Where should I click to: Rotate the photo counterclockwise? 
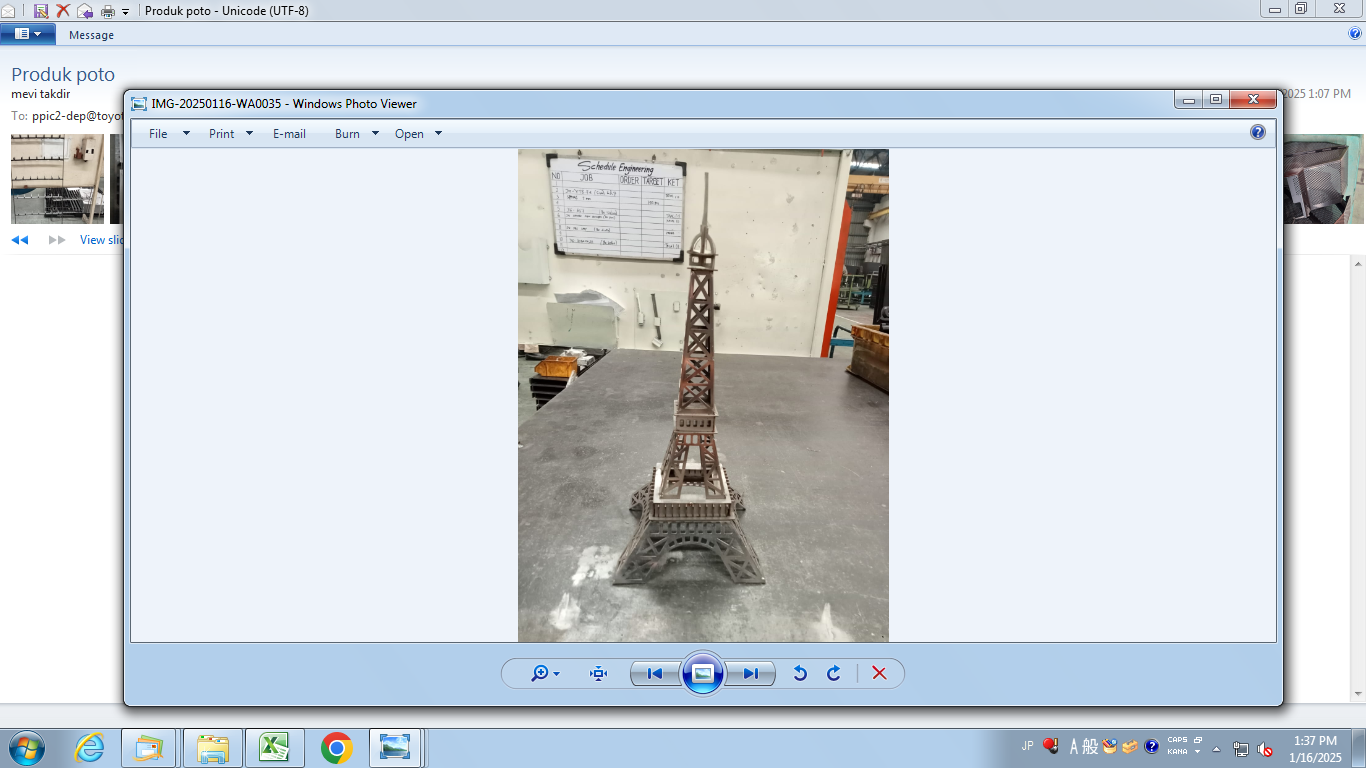click(x=800, y=673)
